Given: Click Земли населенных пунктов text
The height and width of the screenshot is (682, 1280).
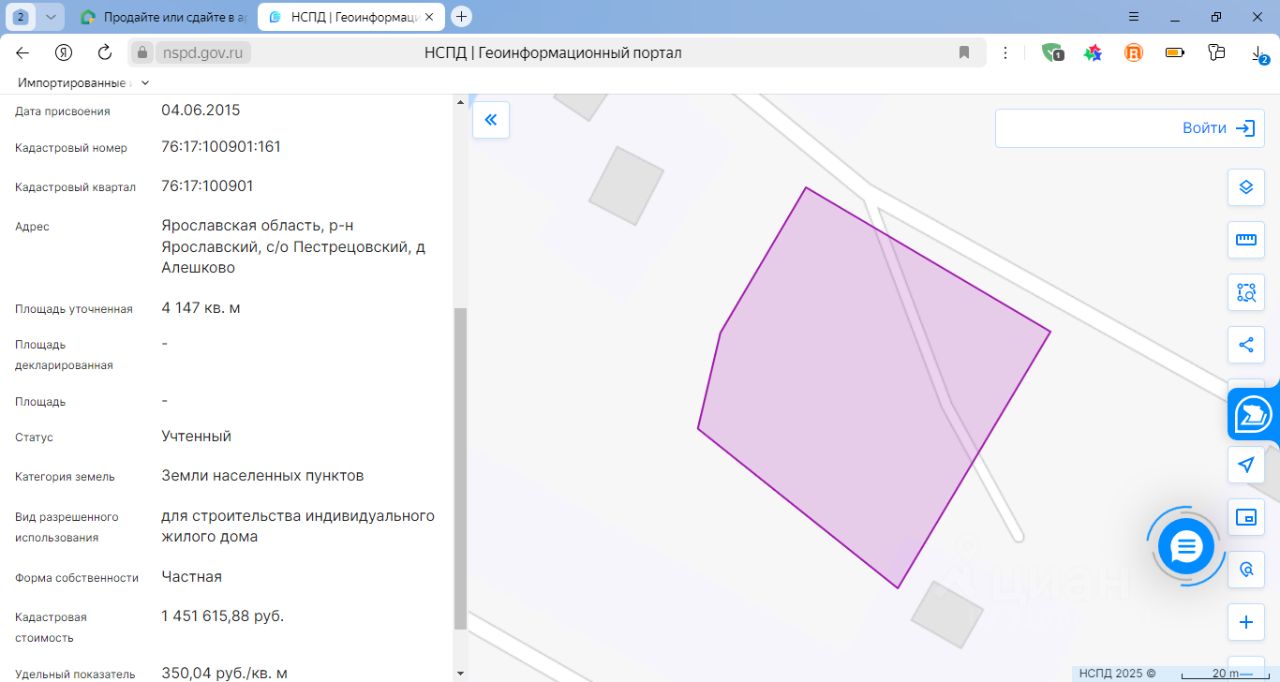Looking at the screenshot, I should [x=262, y=476].
